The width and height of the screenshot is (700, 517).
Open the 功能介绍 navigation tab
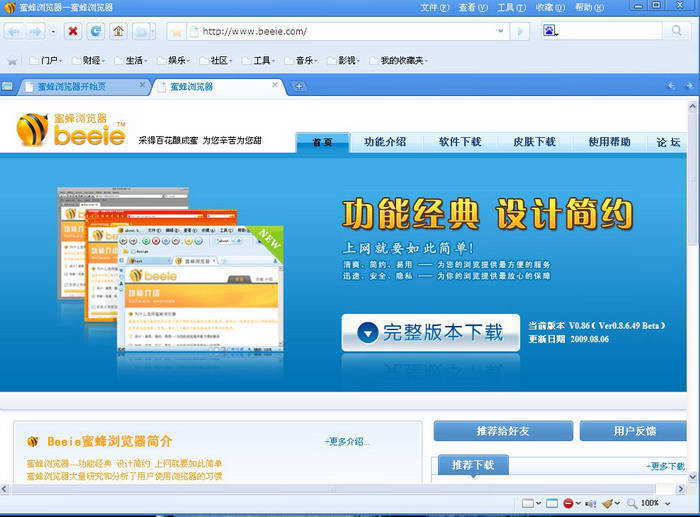click(x=385, y=142)
